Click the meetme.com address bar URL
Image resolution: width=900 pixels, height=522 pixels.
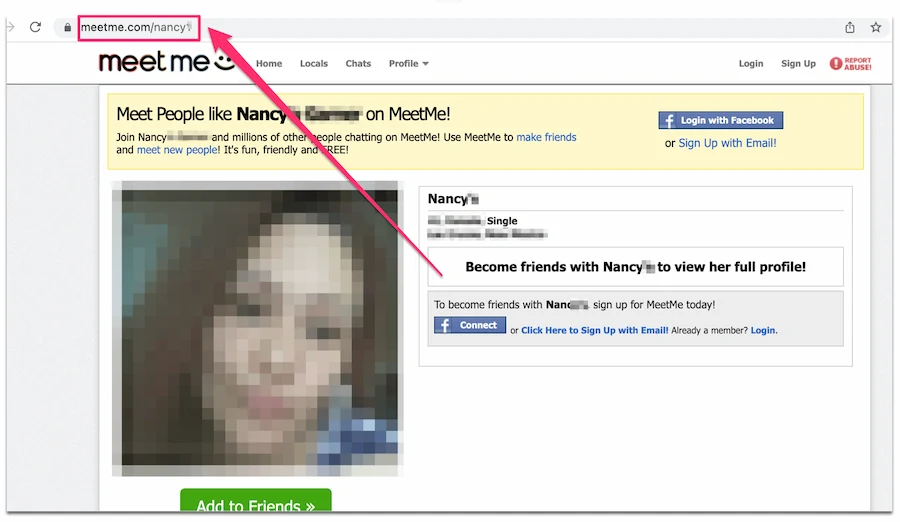(x=136, y=27)
